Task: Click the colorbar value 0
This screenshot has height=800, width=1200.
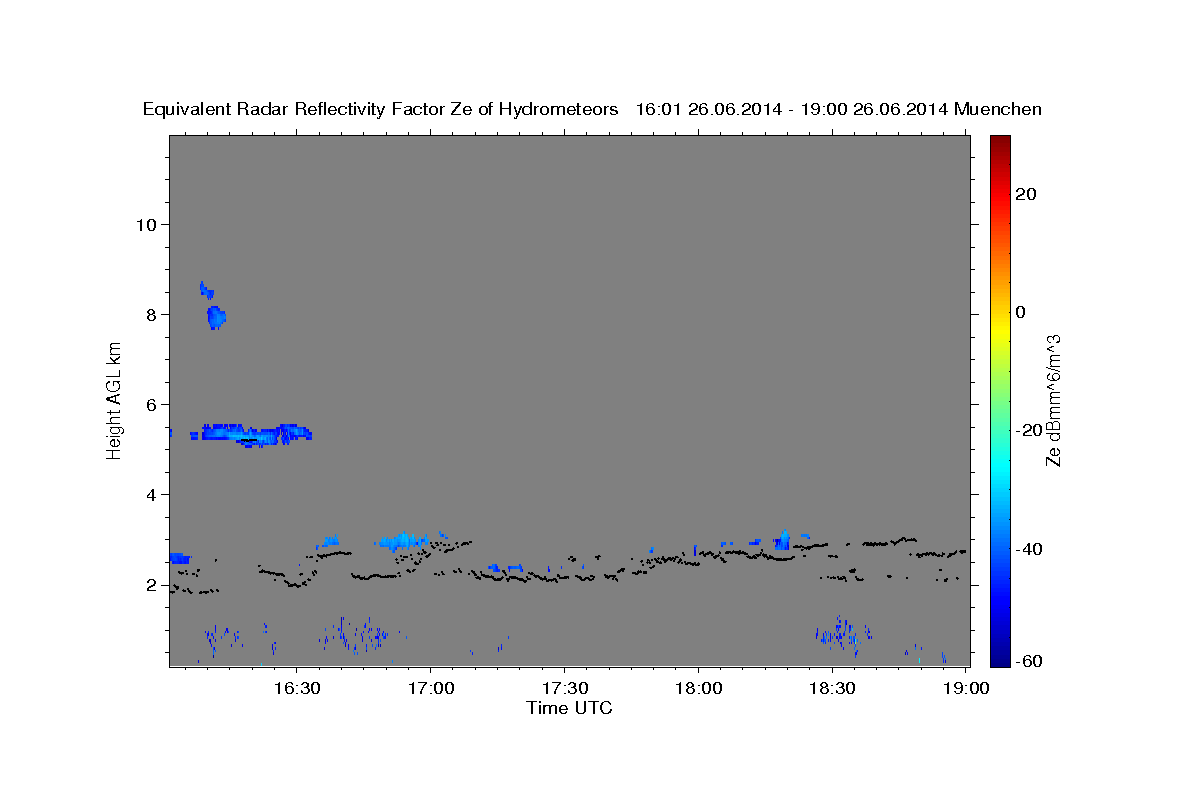Action: 1021,312
